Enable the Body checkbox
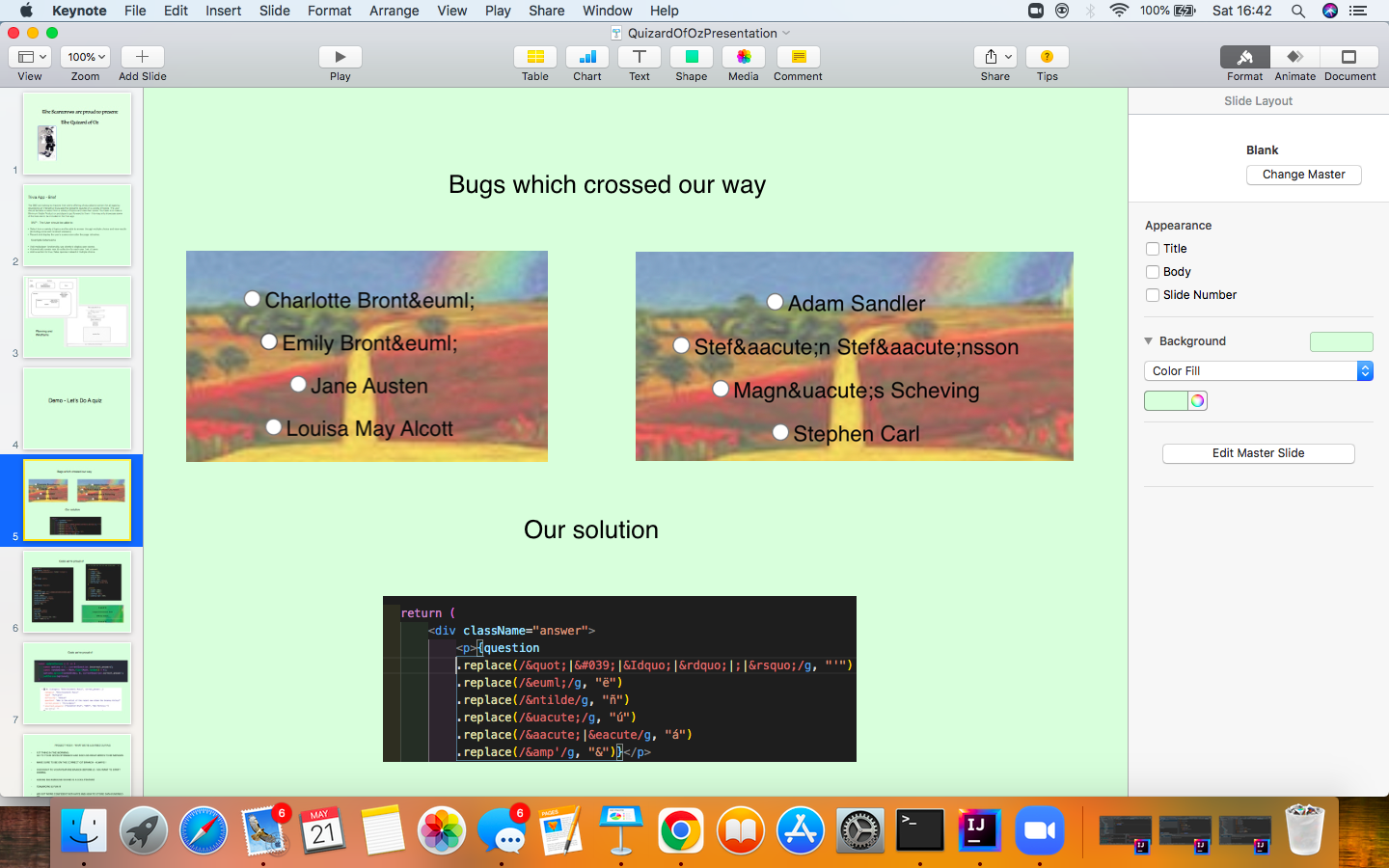 1153,272
